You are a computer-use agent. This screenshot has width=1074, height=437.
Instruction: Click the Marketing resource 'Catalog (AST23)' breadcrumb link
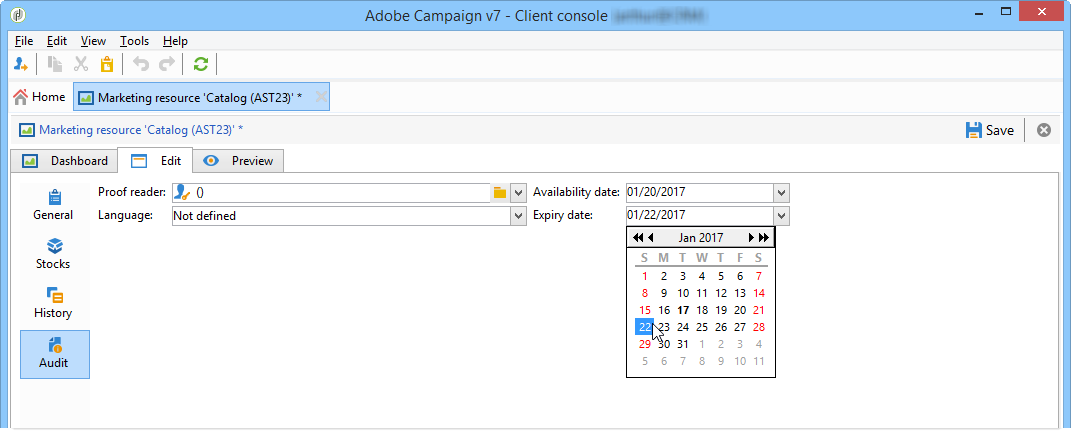click(x=141, y=129)
